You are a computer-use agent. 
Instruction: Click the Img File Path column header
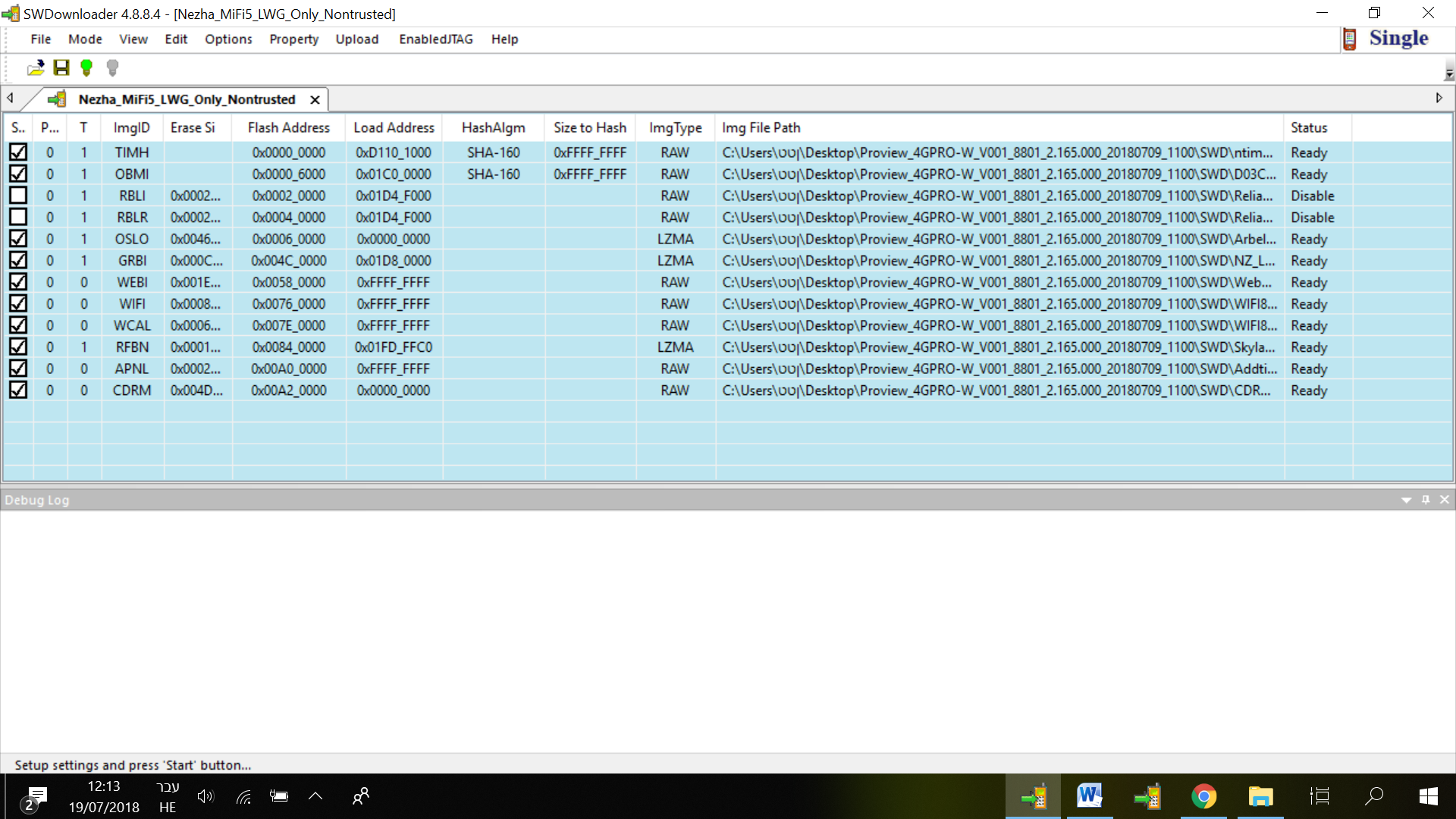(x=999, y=128)
